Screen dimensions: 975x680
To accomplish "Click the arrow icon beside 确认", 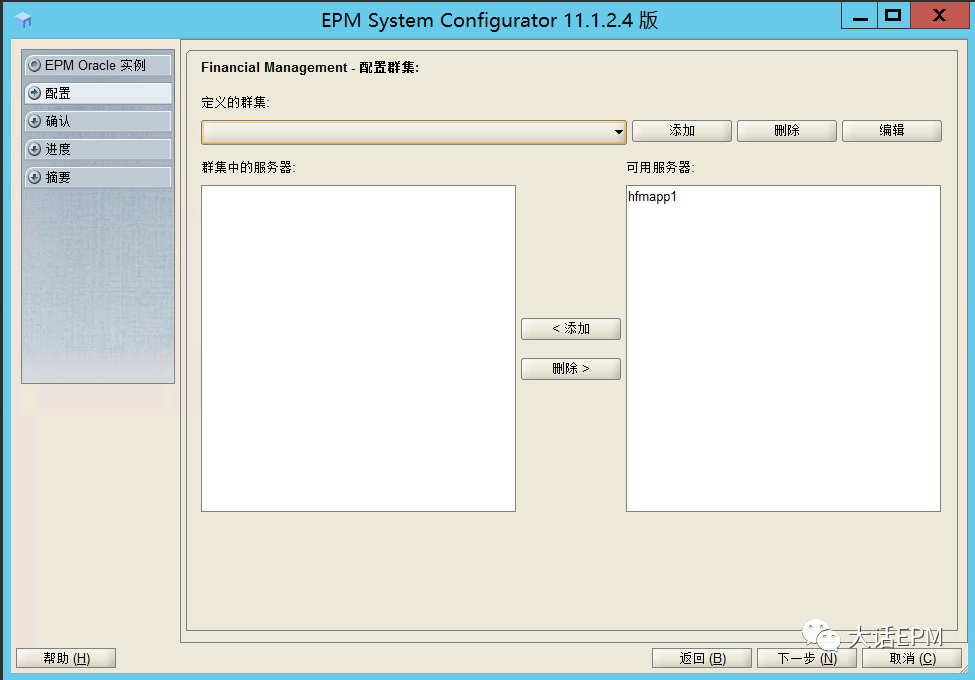I will click(35, 121).
